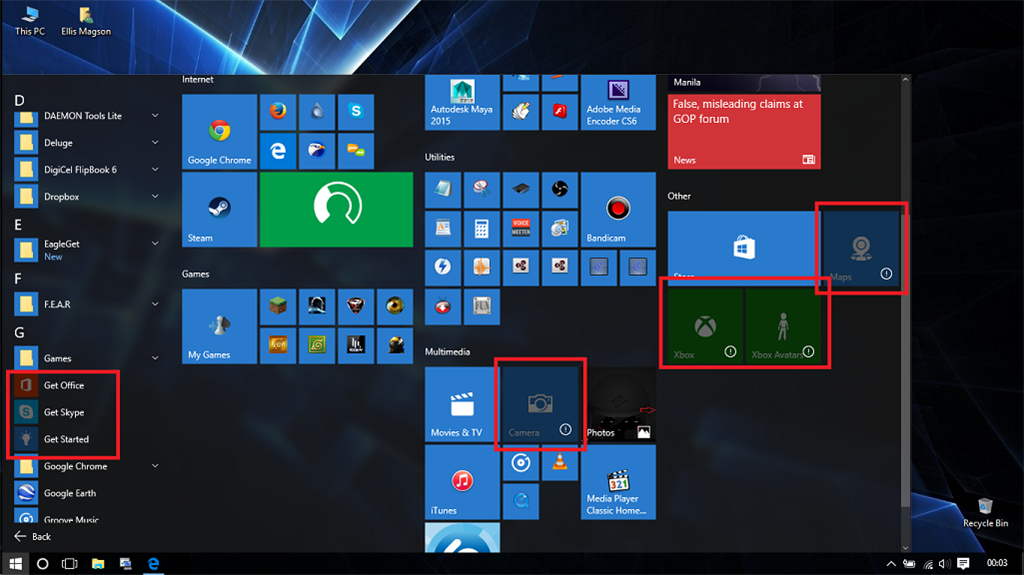Open the VLC cone small tile
Screen dimensions: 1024x575
pyautogui.click(x=560, y=463)
